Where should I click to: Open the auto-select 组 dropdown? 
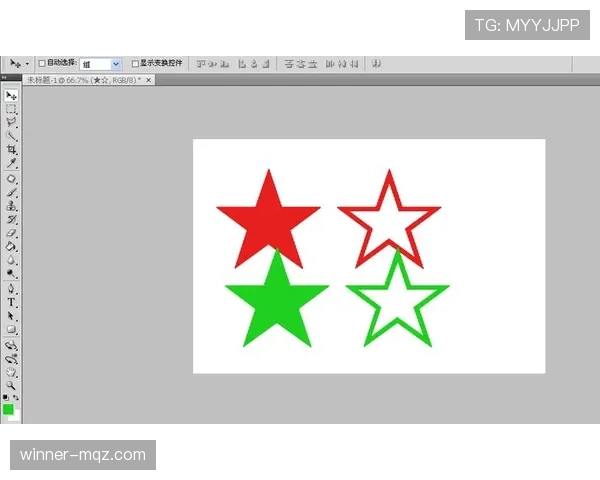[101, 64]
